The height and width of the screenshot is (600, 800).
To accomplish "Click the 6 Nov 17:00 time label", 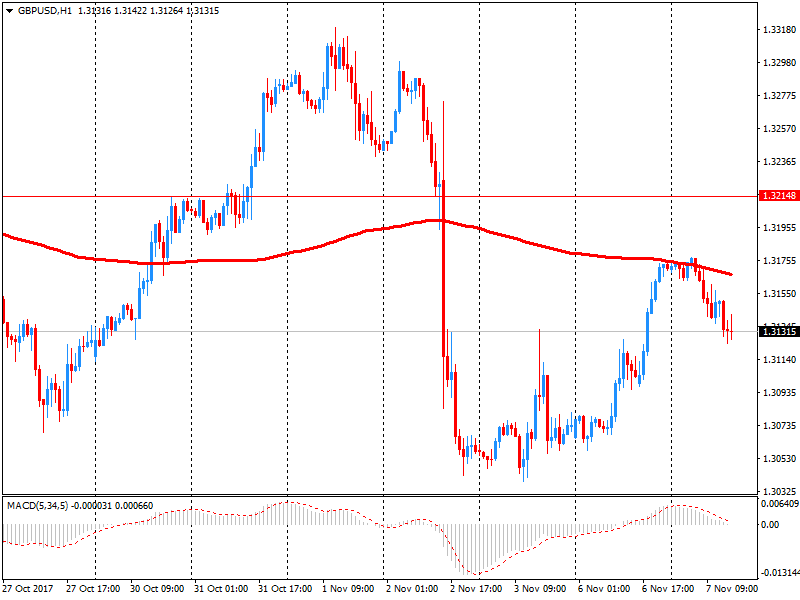I will [x=668, y=589].
